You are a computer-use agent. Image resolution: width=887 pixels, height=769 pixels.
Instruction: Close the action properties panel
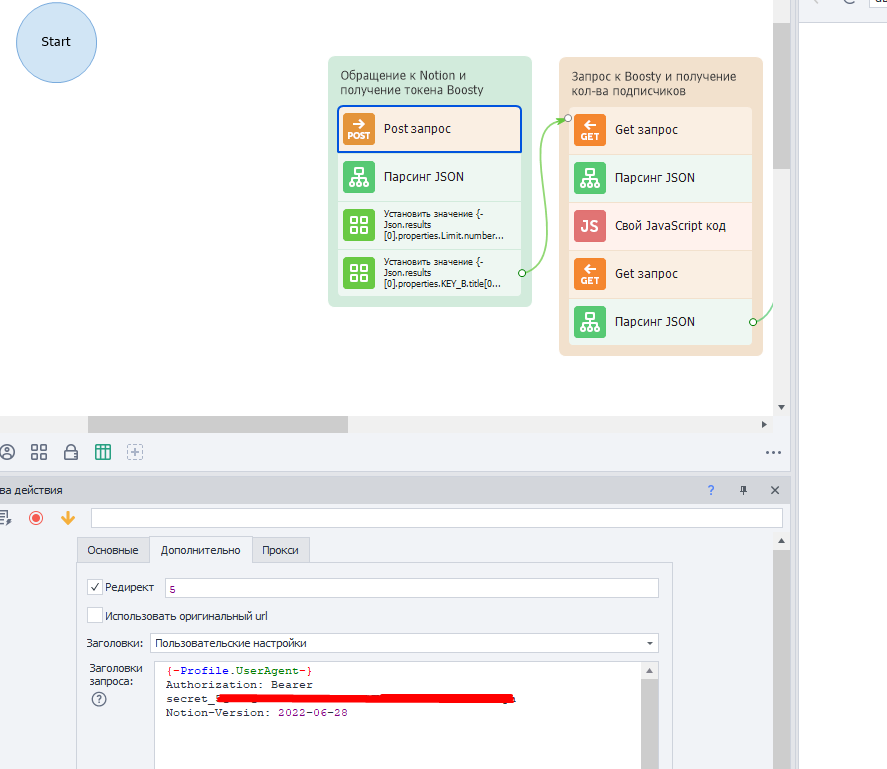click(775, 490)
